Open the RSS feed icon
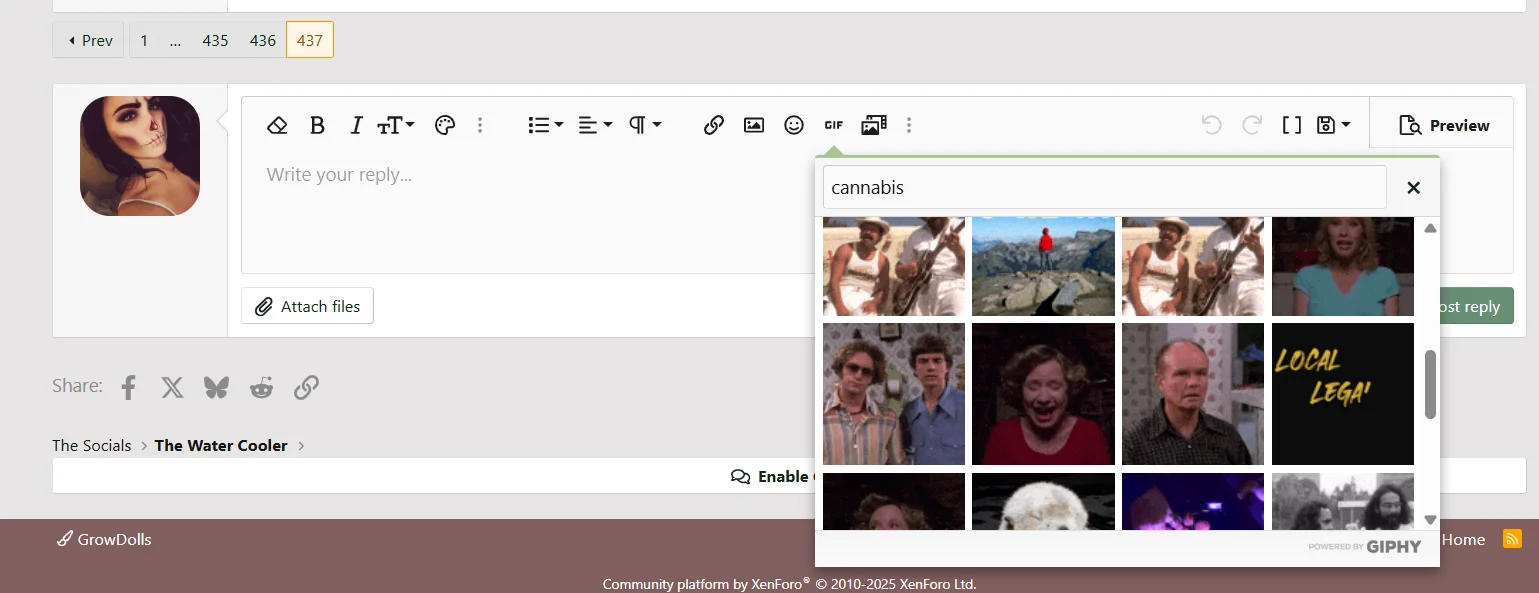The image size is (1539, 593). point(1512,539)
